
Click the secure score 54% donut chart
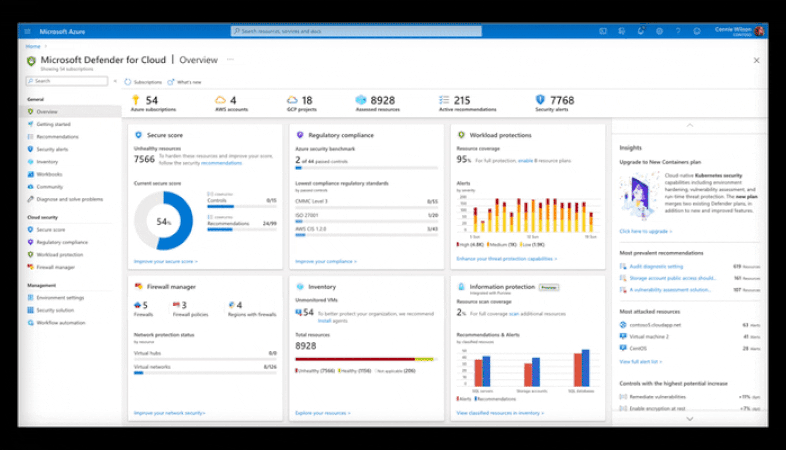click(163, 221)
